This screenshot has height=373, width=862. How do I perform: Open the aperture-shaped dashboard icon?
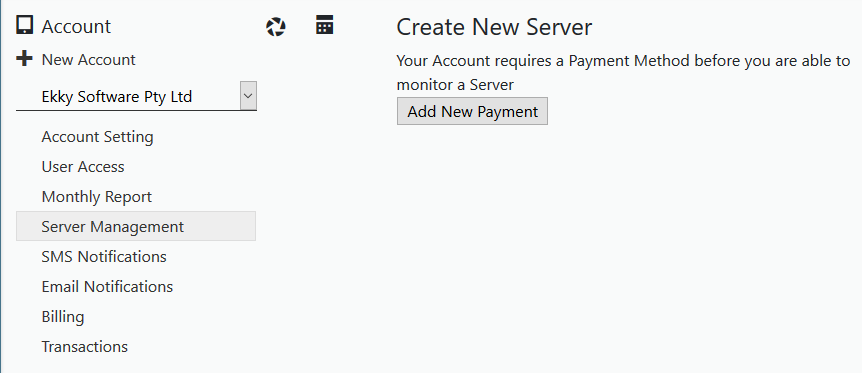pyautogui.click(x=275, y=27)
